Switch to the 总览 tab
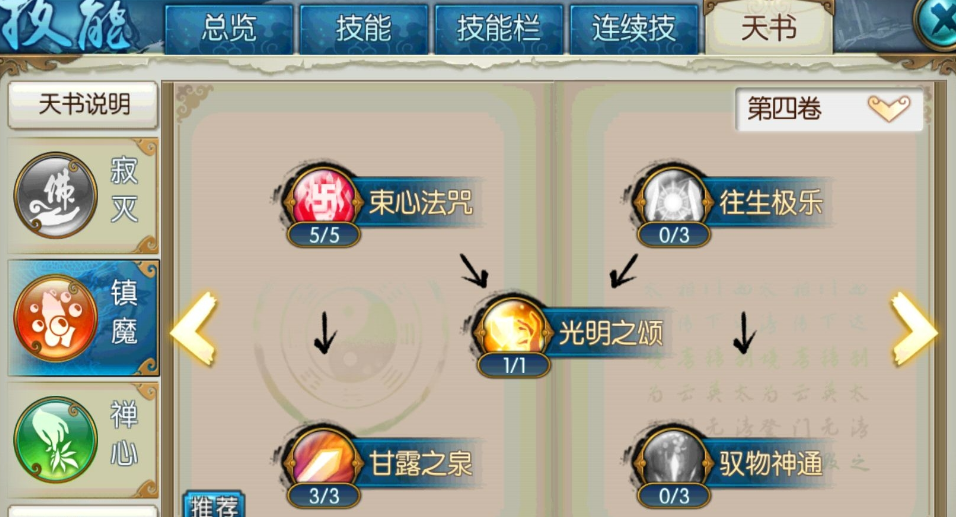 pyautogui.click(x=229, y=29)
